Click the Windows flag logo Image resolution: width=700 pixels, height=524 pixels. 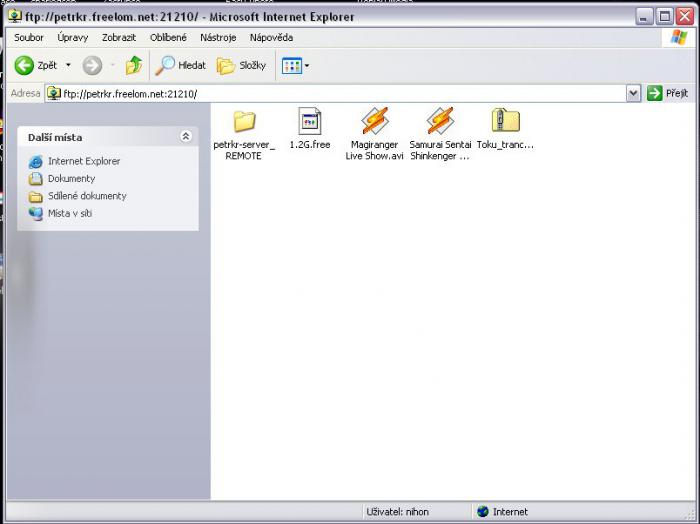click(679, 37)
